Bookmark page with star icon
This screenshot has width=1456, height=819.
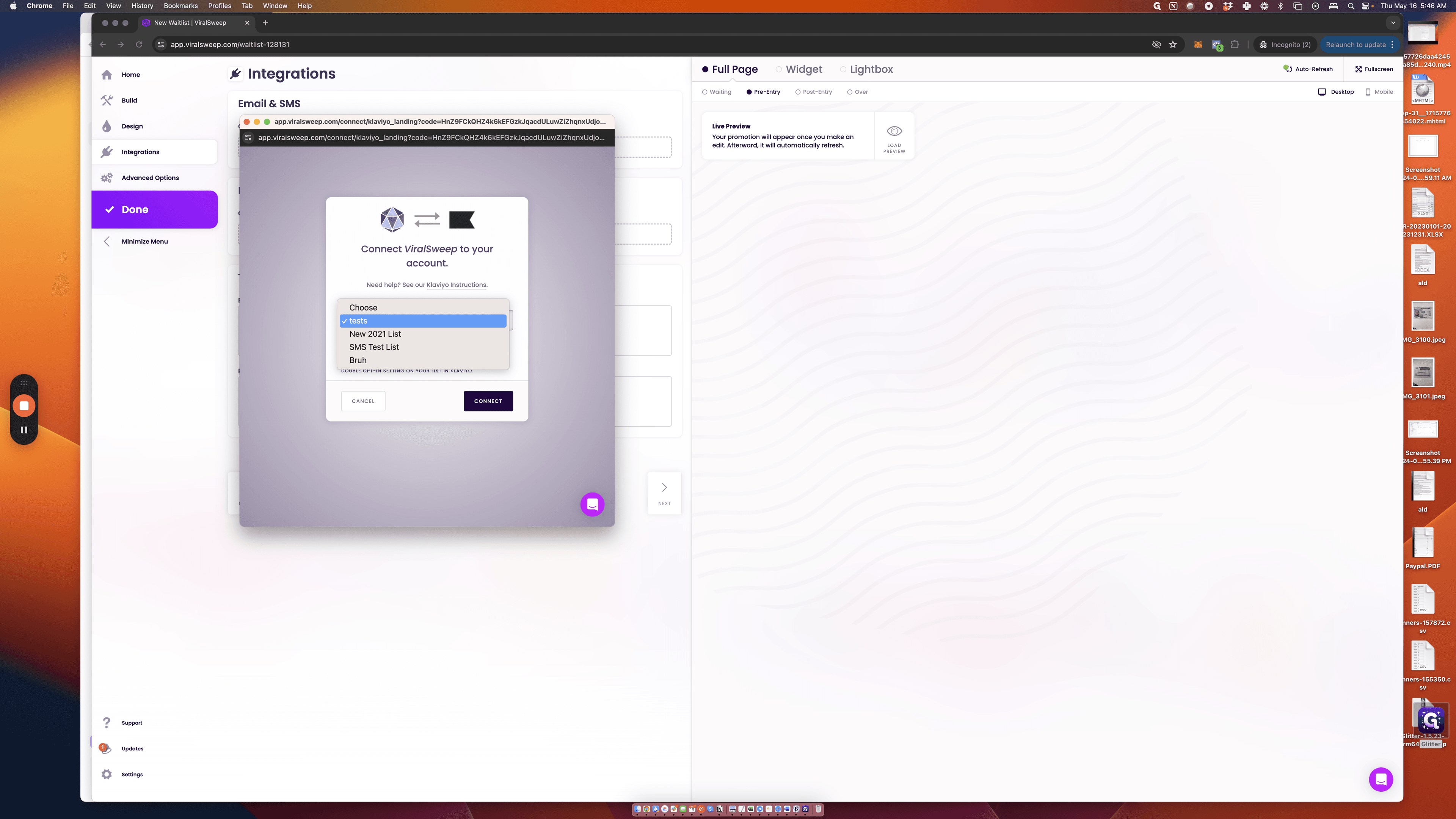pos(1172,45)
